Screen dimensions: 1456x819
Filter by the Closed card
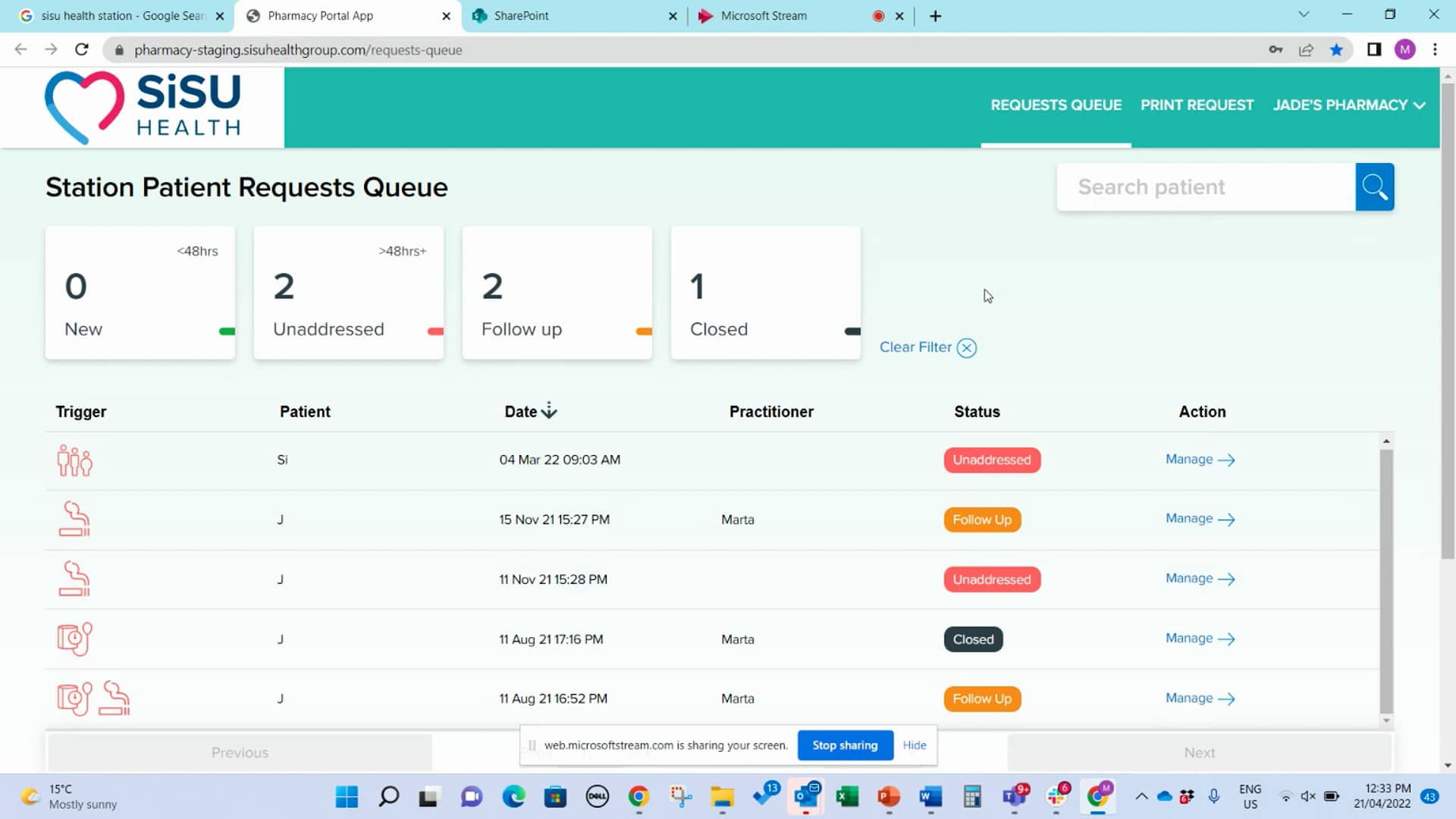point(765,293)
